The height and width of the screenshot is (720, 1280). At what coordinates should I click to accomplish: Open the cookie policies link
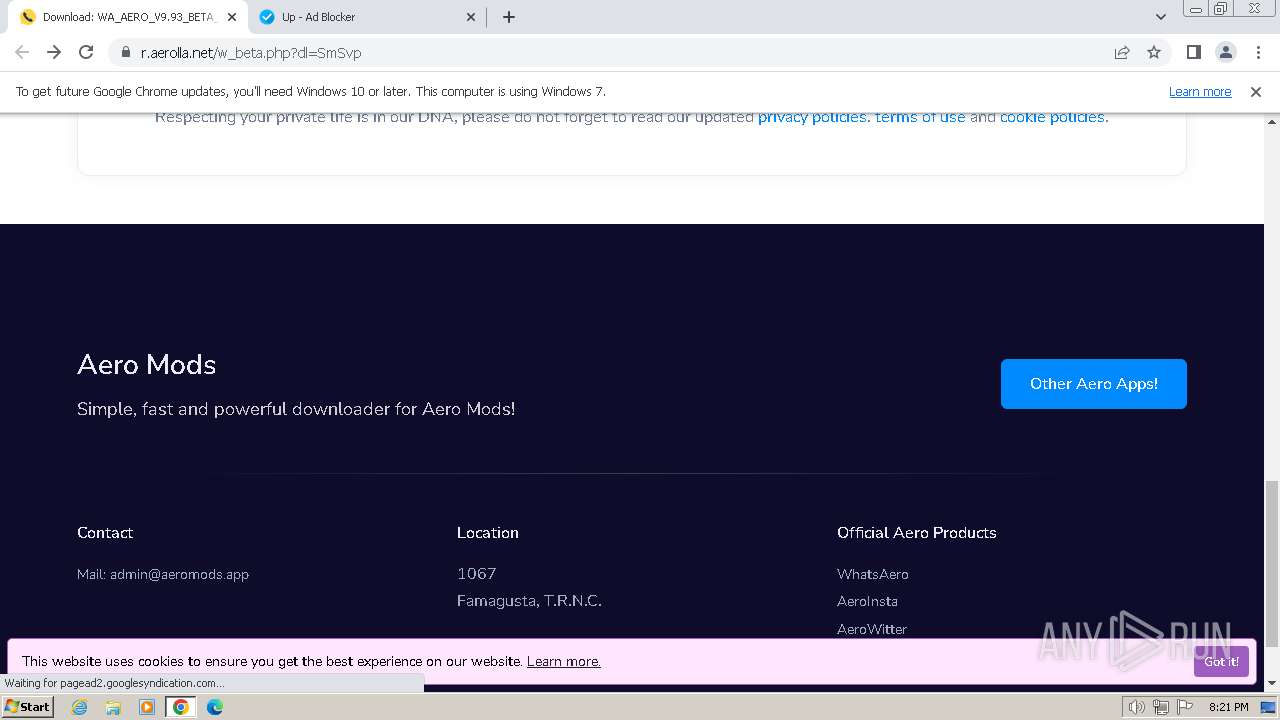1052,117
